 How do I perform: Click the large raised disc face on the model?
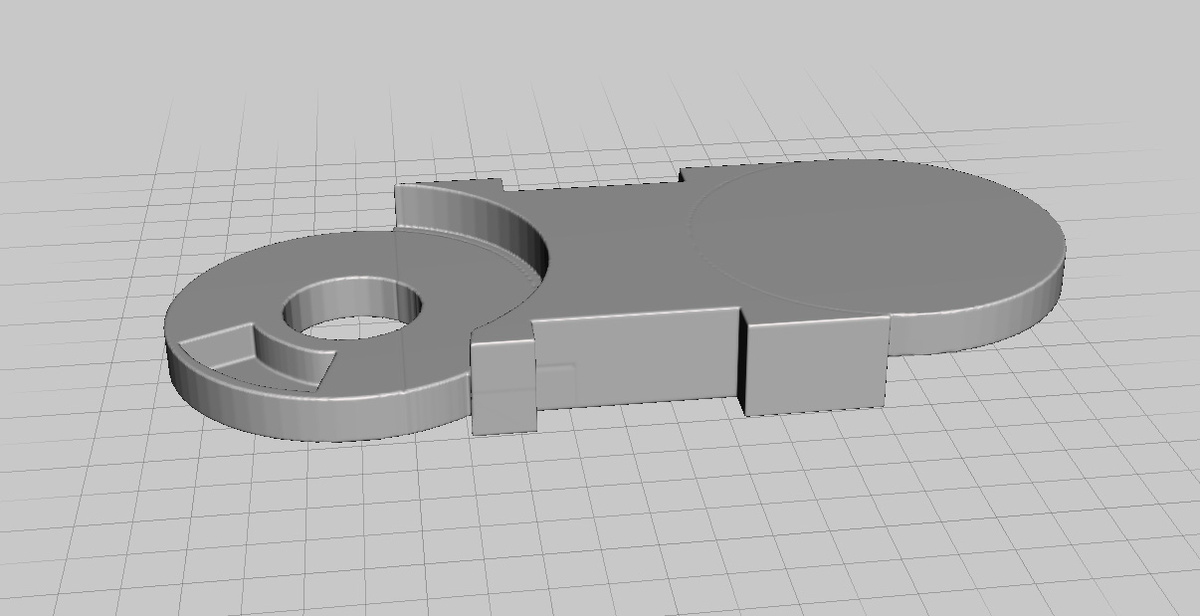[877, 236]
